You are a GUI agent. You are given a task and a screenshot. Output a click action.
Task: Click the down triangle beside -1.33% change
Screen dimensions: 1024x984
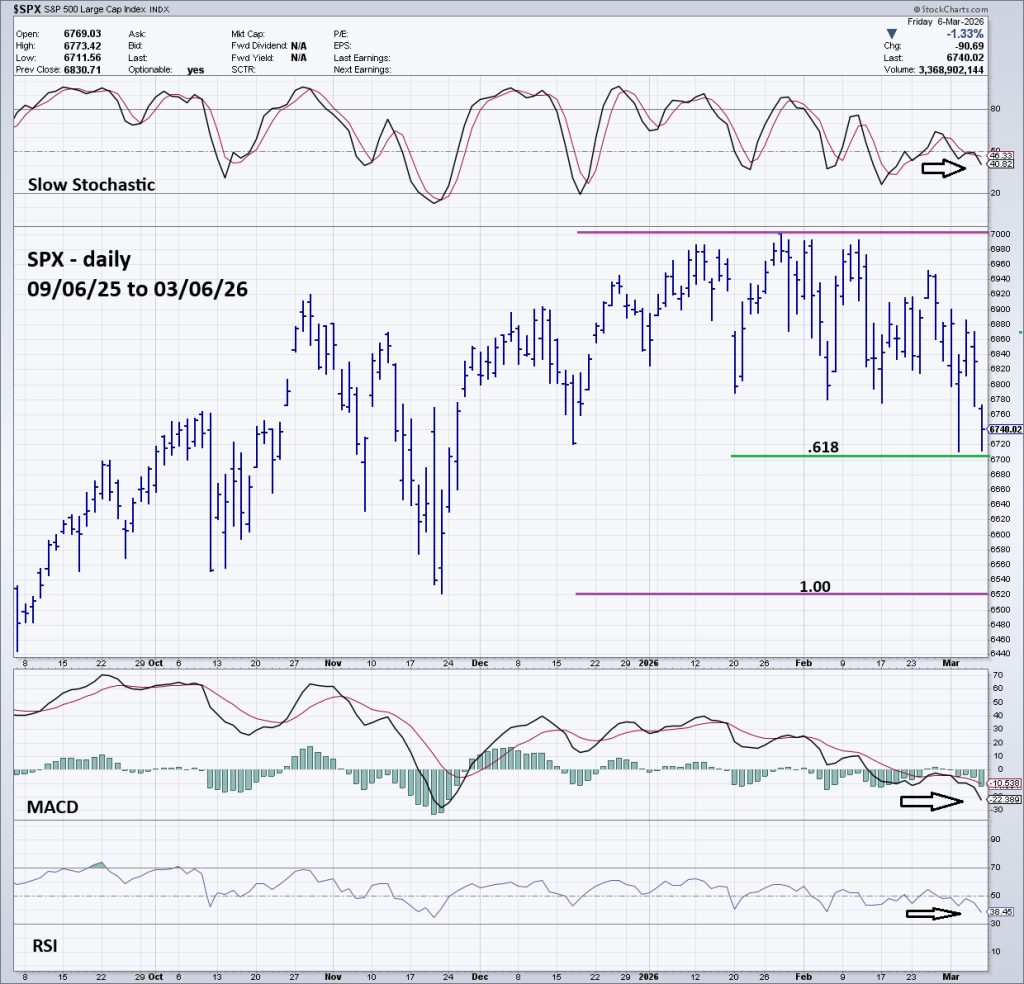[905, 32]
